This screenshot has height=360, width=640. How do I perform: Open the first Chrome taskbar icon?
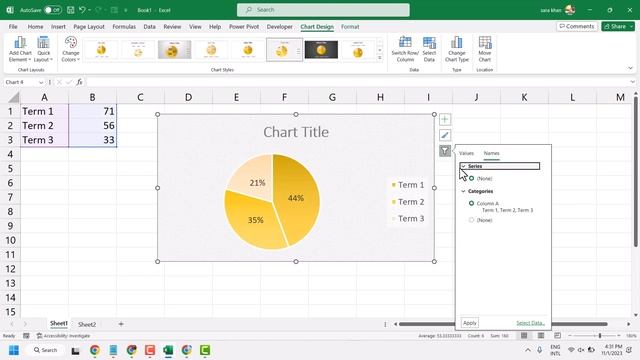[95, 350]
